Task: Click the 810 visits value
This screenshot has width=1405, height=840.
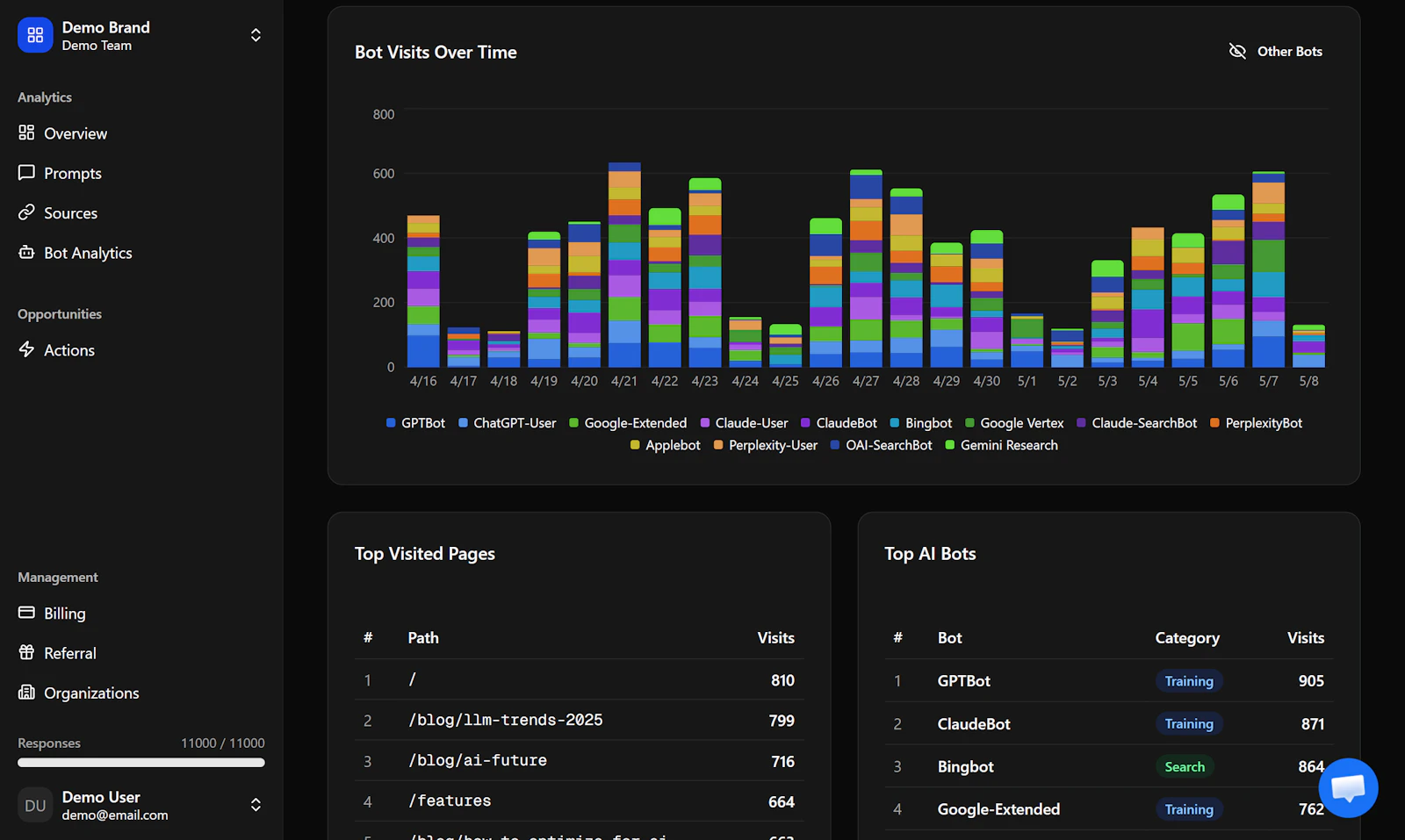Action: pos(782,680)
